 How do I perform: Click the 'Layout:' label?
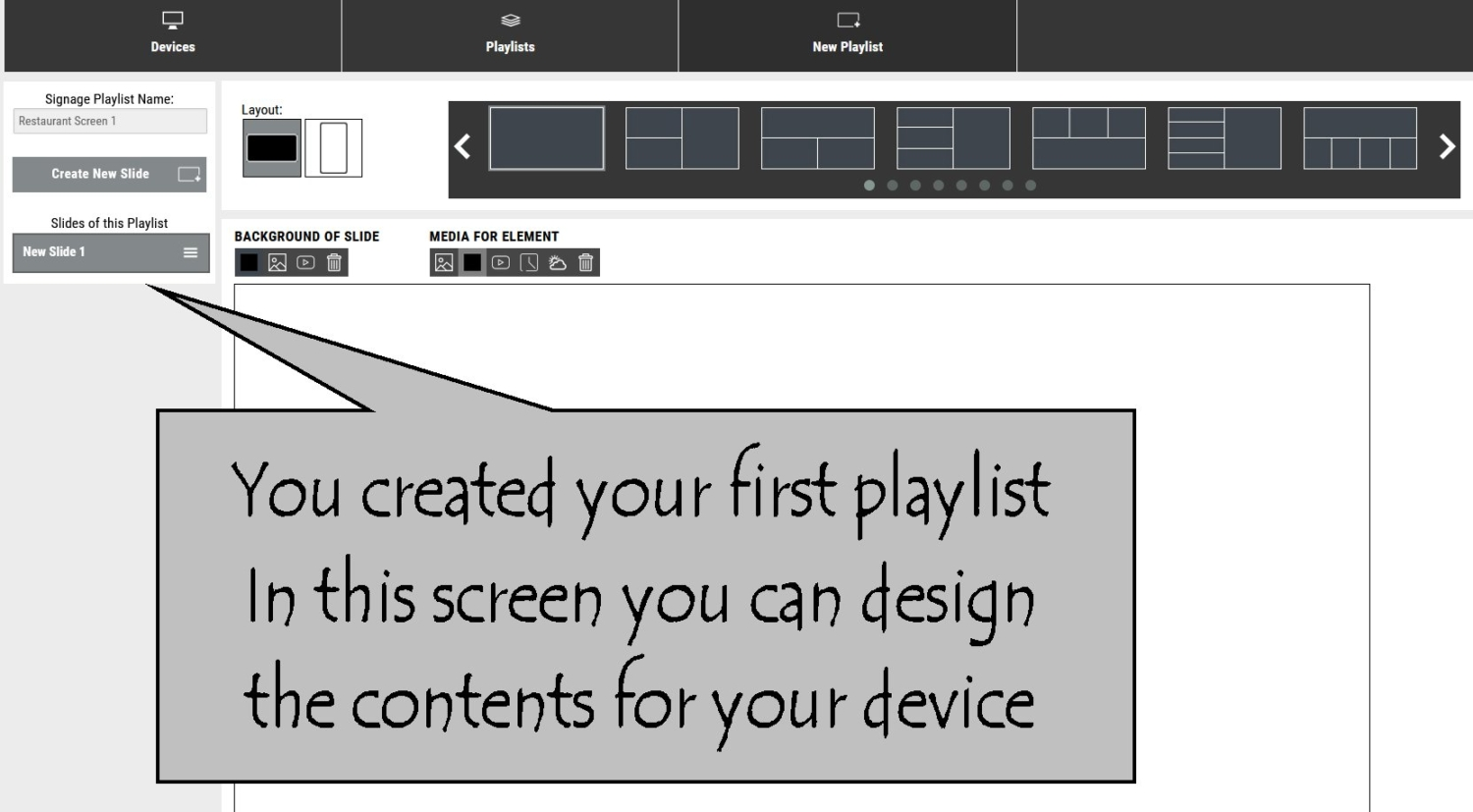[261, 110]
